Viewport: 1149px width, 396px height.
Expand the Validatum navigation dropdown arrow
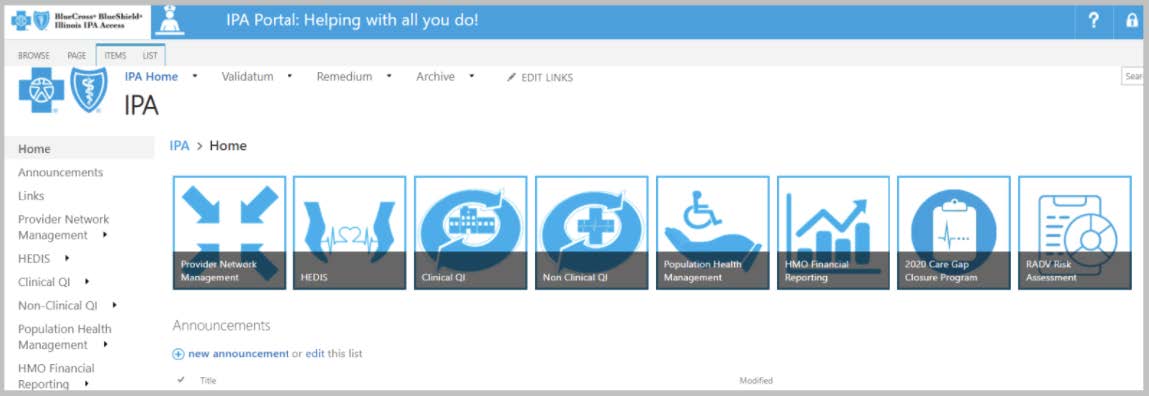click(290, 76)
